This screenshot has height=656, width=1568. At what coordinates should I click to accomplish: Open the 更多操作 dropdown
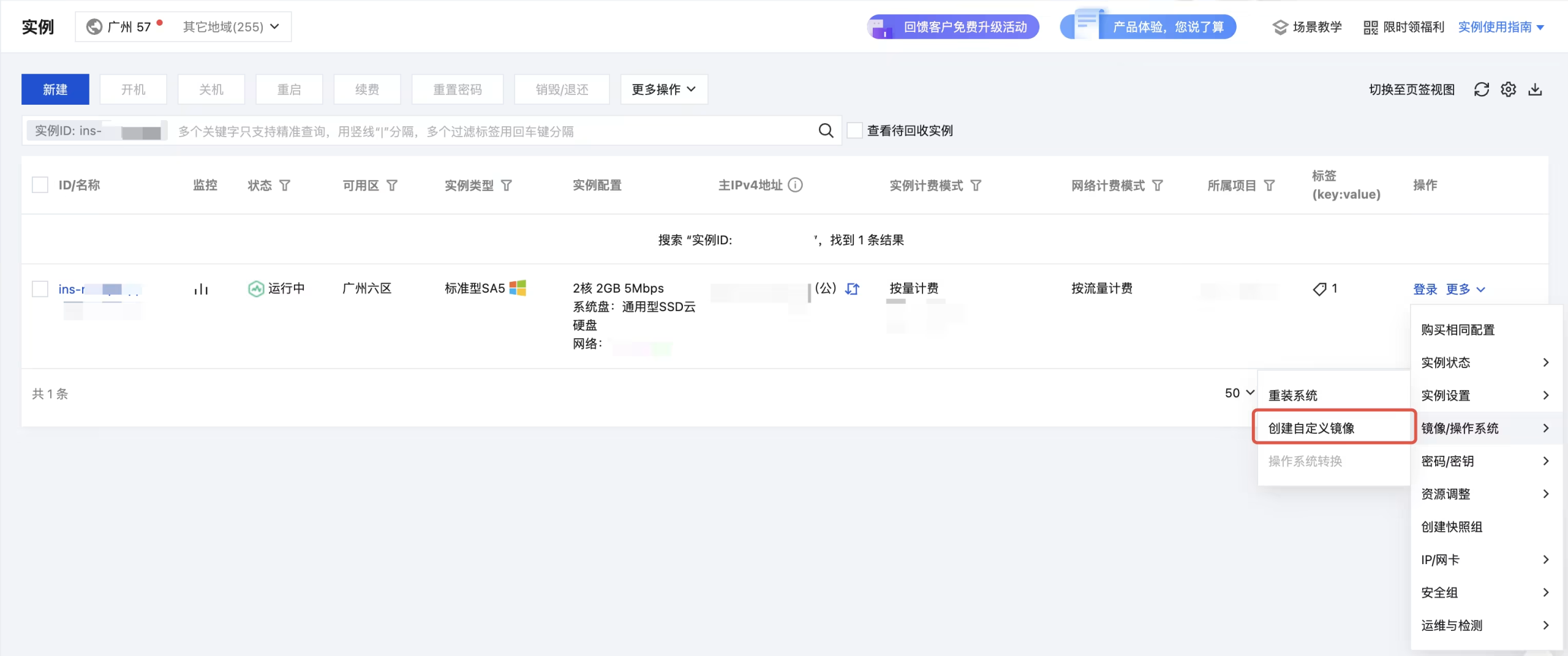point(664,89)
